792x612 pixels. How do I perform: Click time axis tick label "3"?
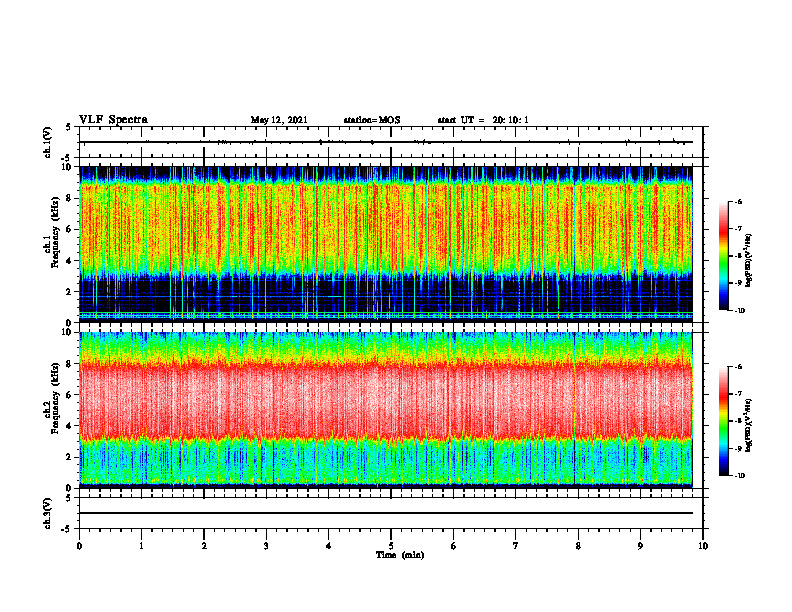point(266,546)
